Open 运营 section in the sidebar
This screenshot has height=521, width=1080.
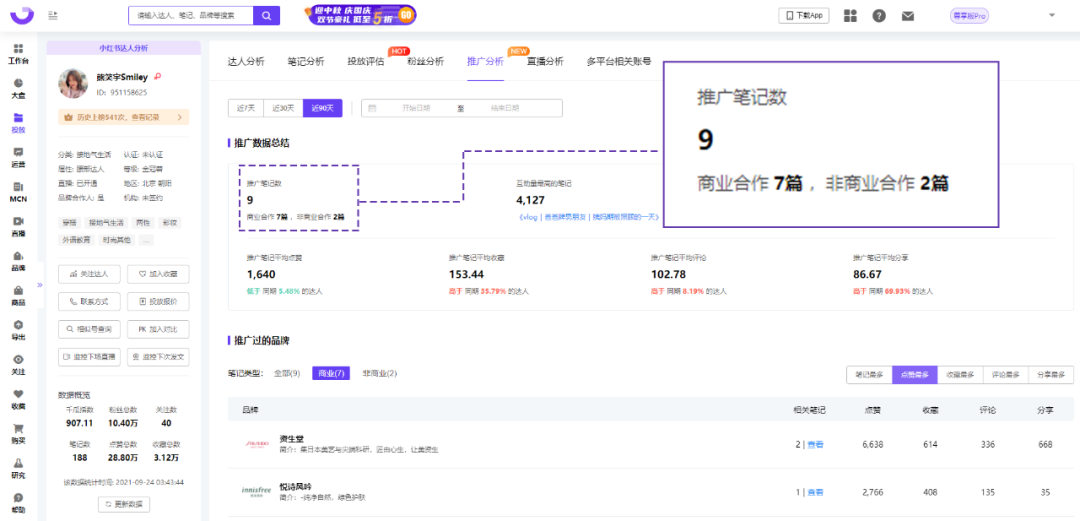(x=18, y=158)
